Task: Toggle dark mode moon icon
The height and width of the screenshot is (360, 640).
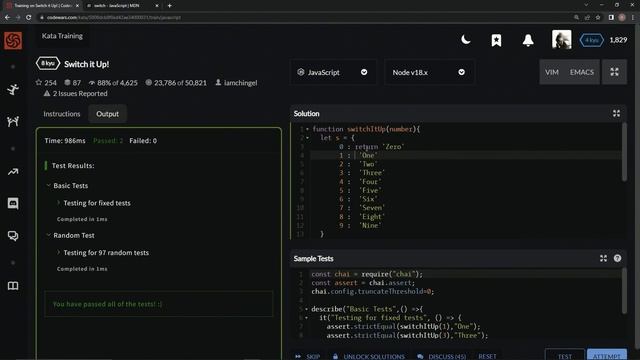Action: click(x=465, y=40)
